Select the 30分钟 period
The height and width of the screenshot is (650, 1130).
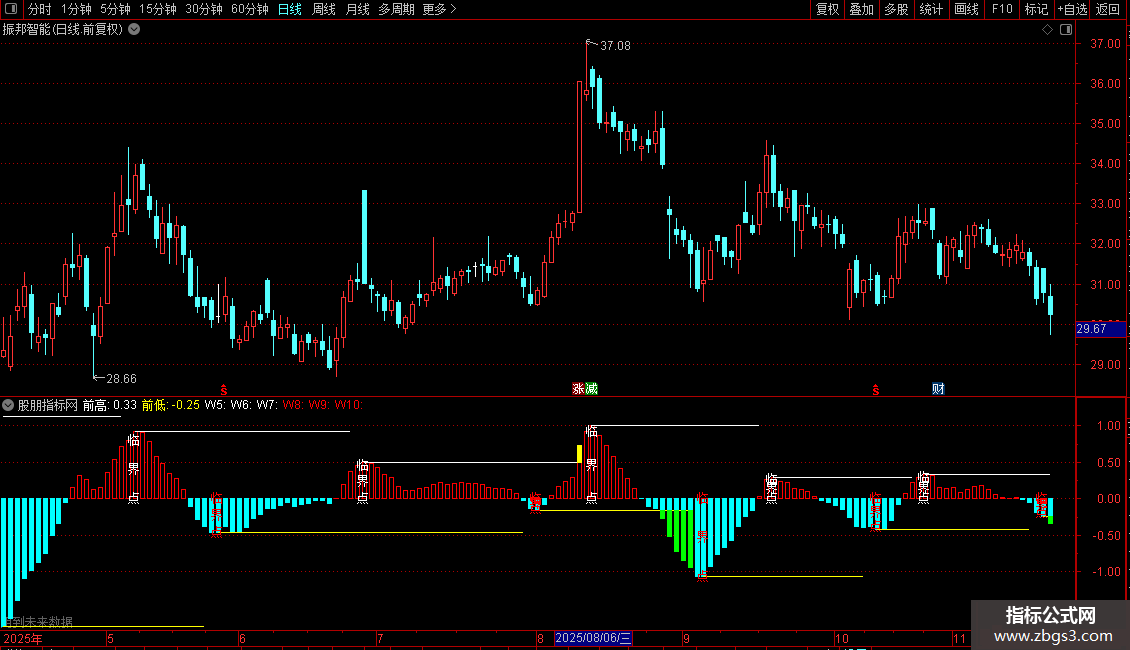tap(204, 9)
